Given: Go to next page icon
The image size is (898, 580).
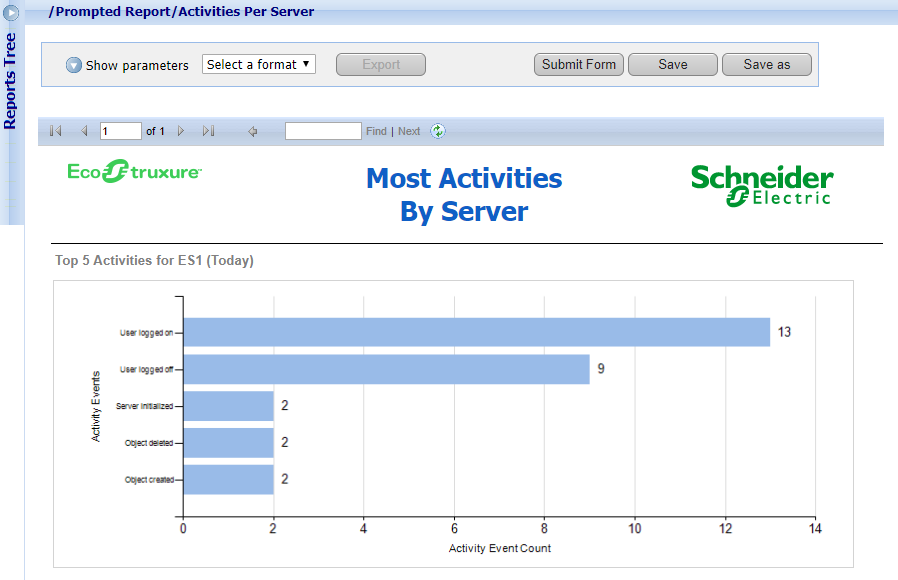Looking at the screenshot, I should click(x=181, y=131).
